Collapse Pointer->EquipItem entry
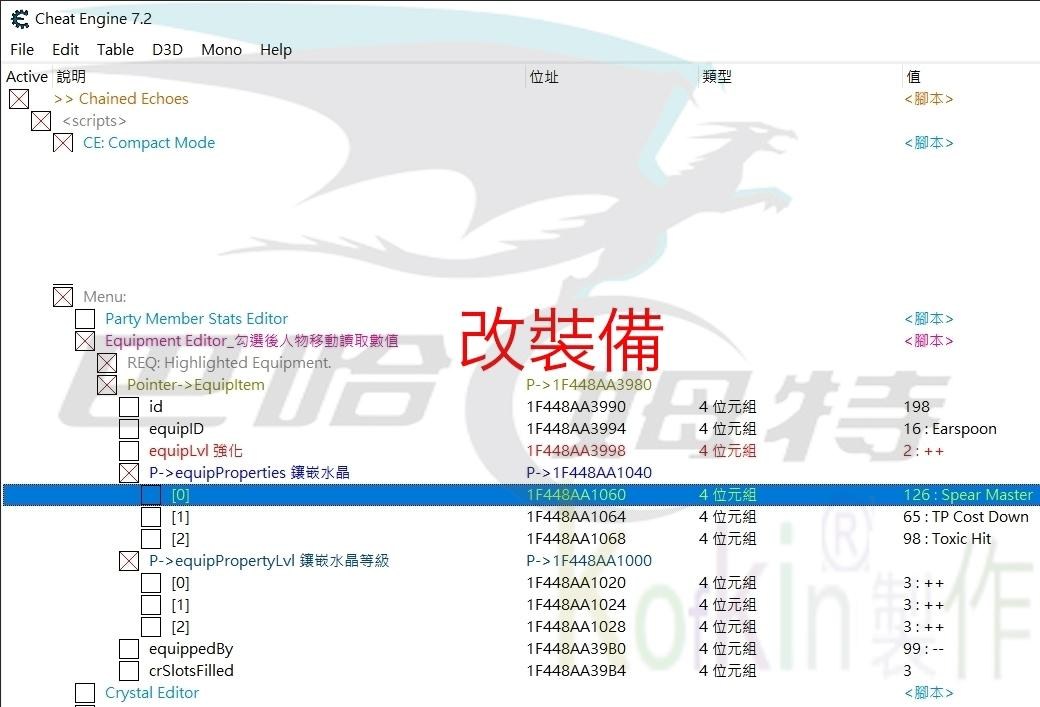 click(107, 385)
